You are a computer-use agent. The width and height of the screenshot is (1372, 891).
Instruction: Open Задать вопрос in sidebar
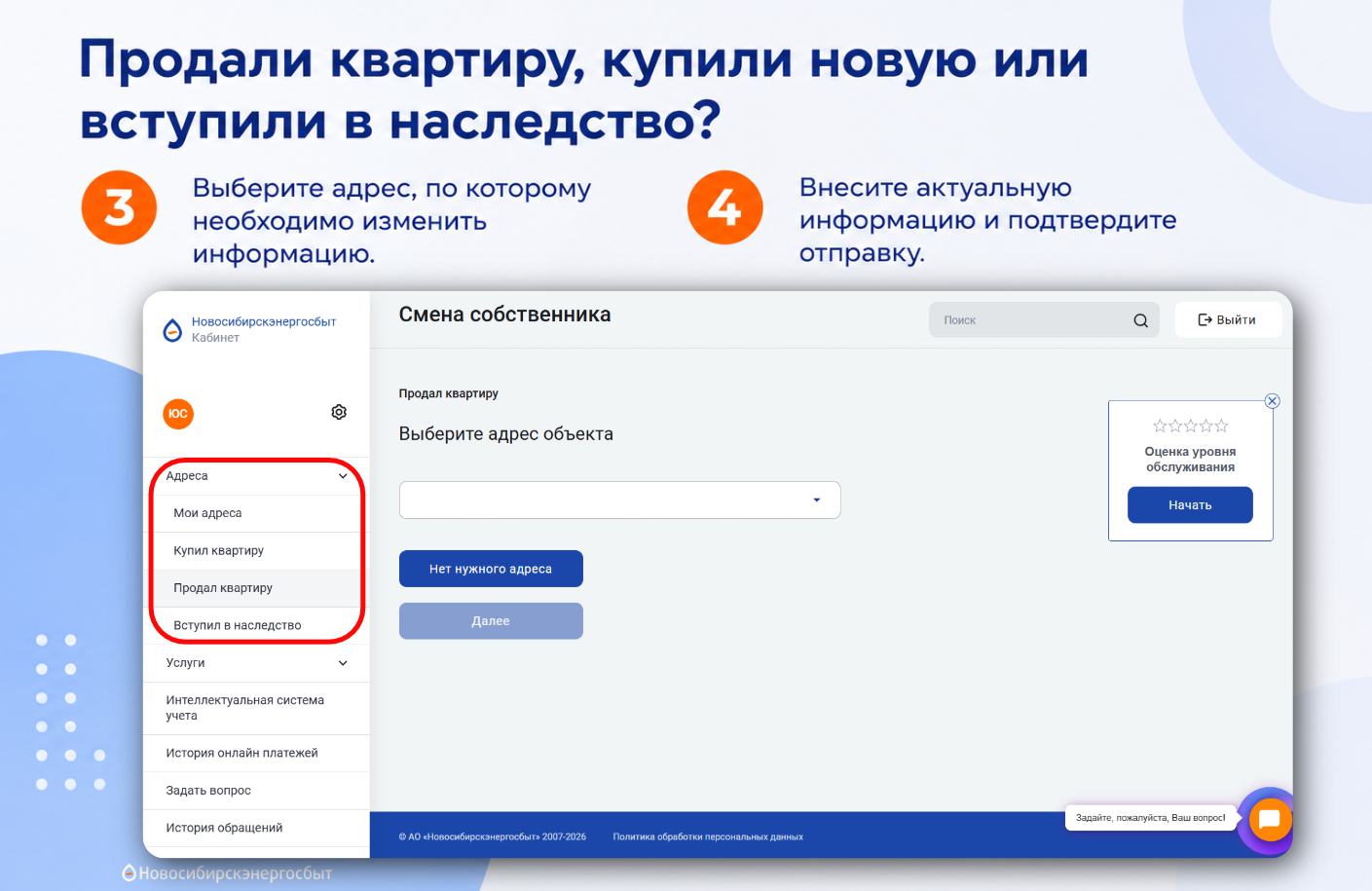click(x=256, y=791)
